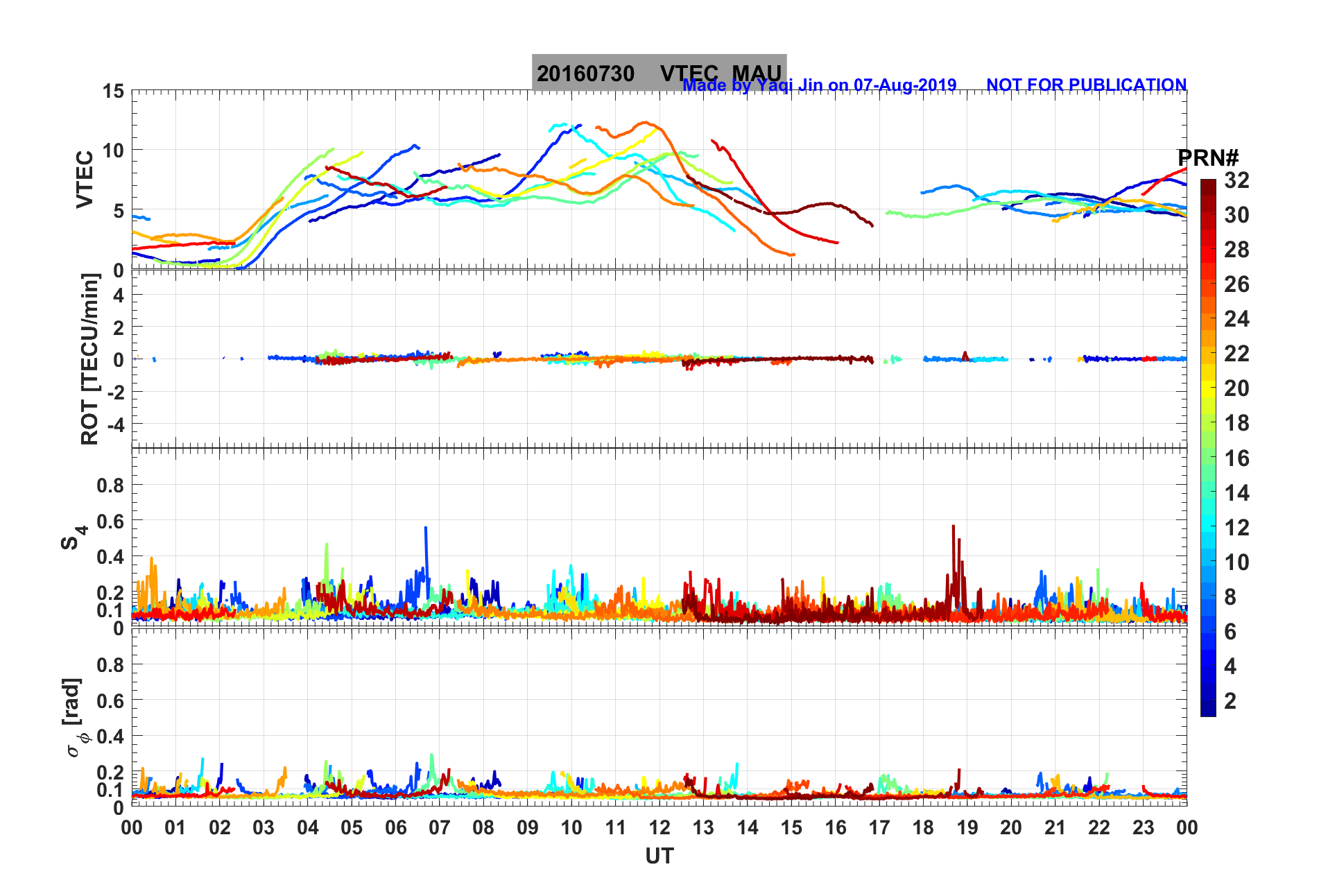
Task: Click x-axis tick label '06'
Action: click(x=395, y=827)
